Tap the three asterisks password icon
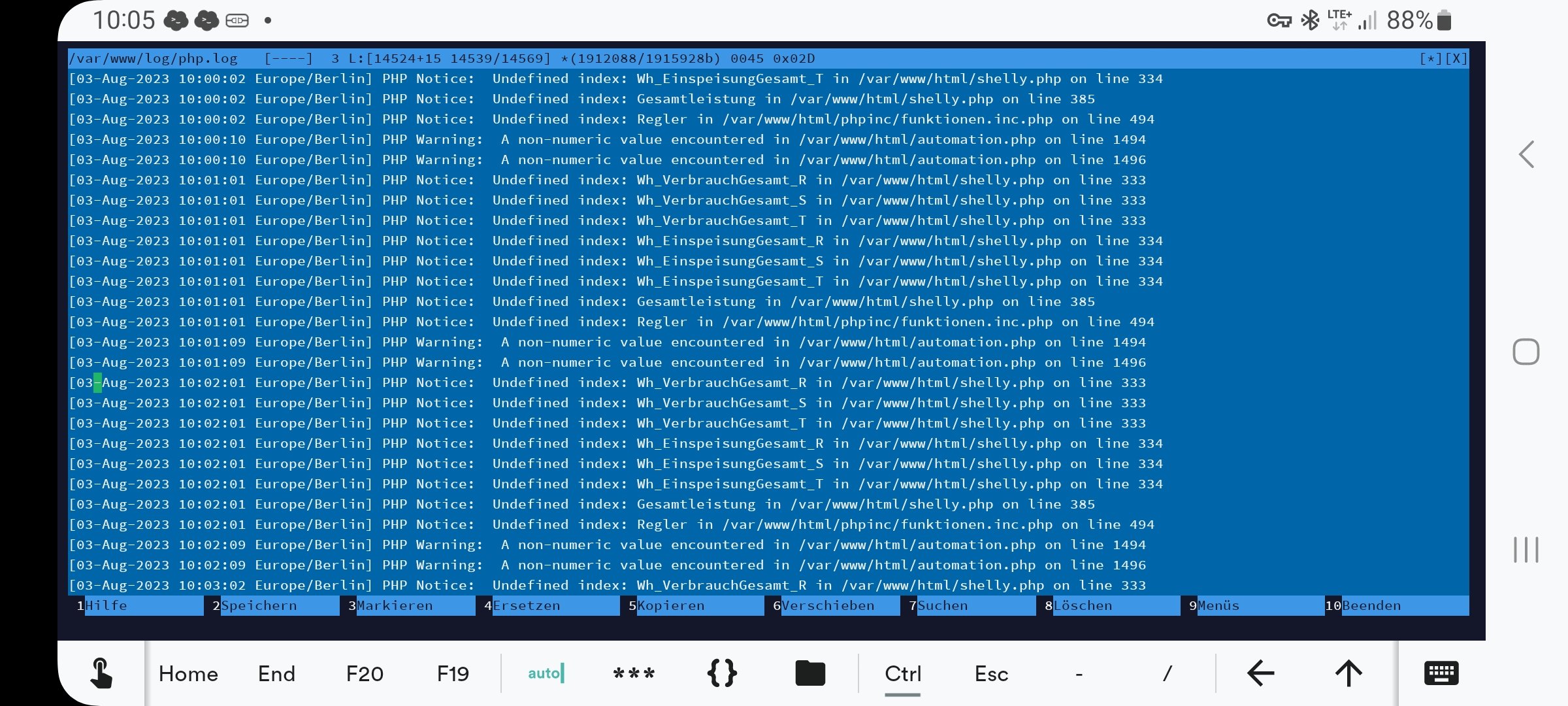Viewport: 1568px width, 706px height. point(634,673)
